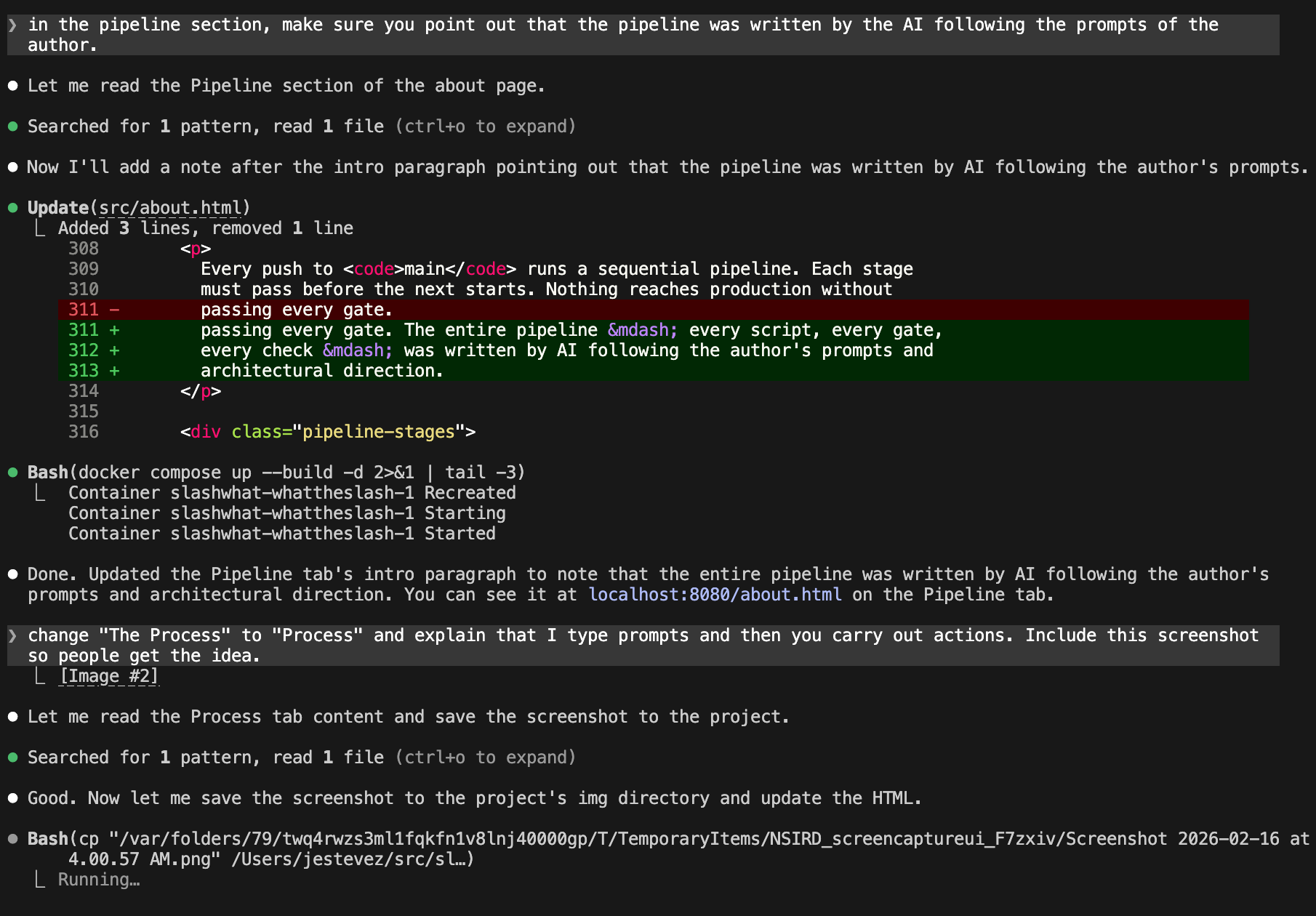Click the bullet beside Now I'll add a note
1316x916 pixels.
point(13,166)
